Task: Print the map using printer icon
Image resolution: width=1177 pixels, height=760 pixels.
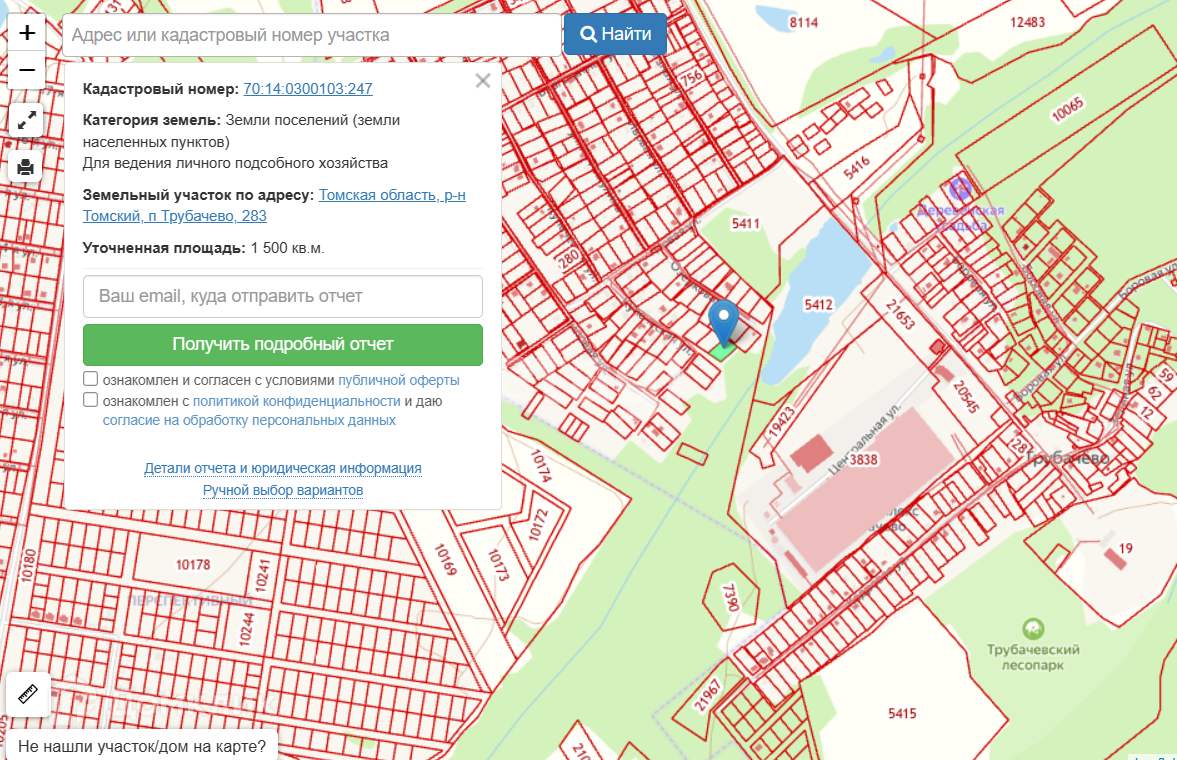Action: [27, 167]
